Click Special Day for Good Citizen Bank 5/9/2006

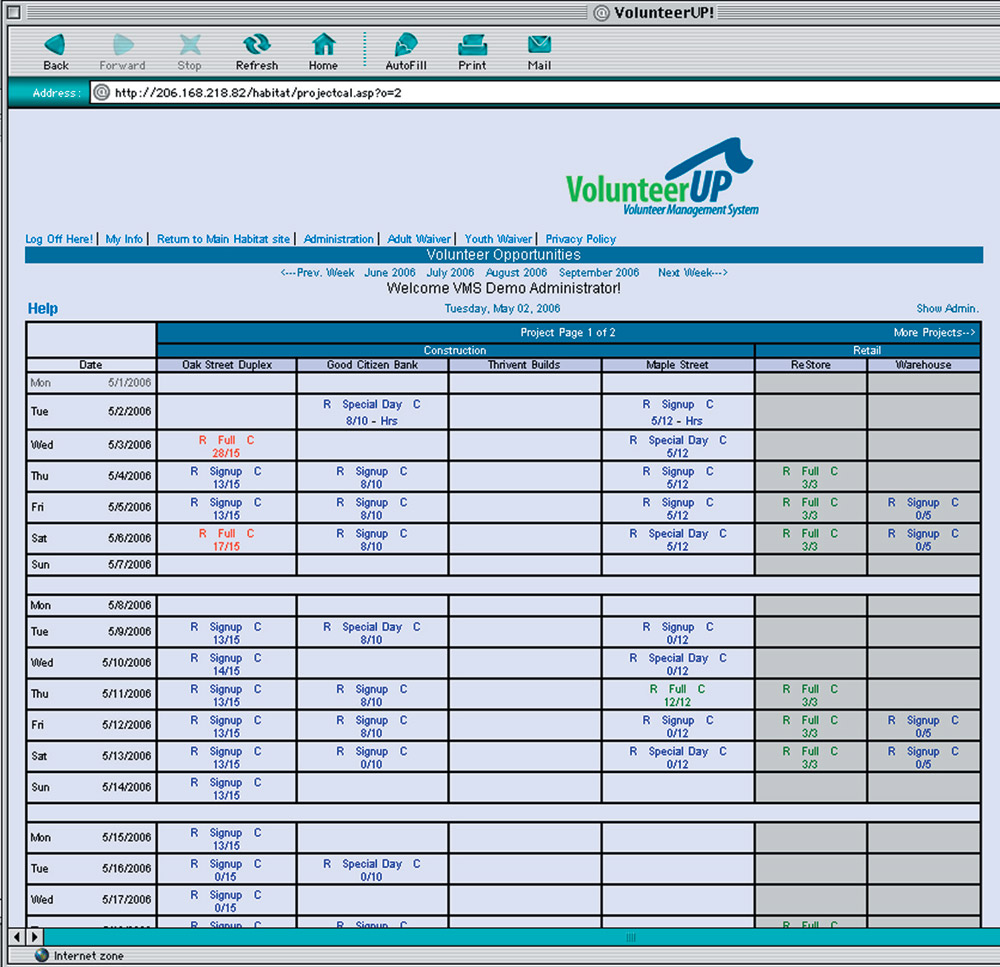372,627
